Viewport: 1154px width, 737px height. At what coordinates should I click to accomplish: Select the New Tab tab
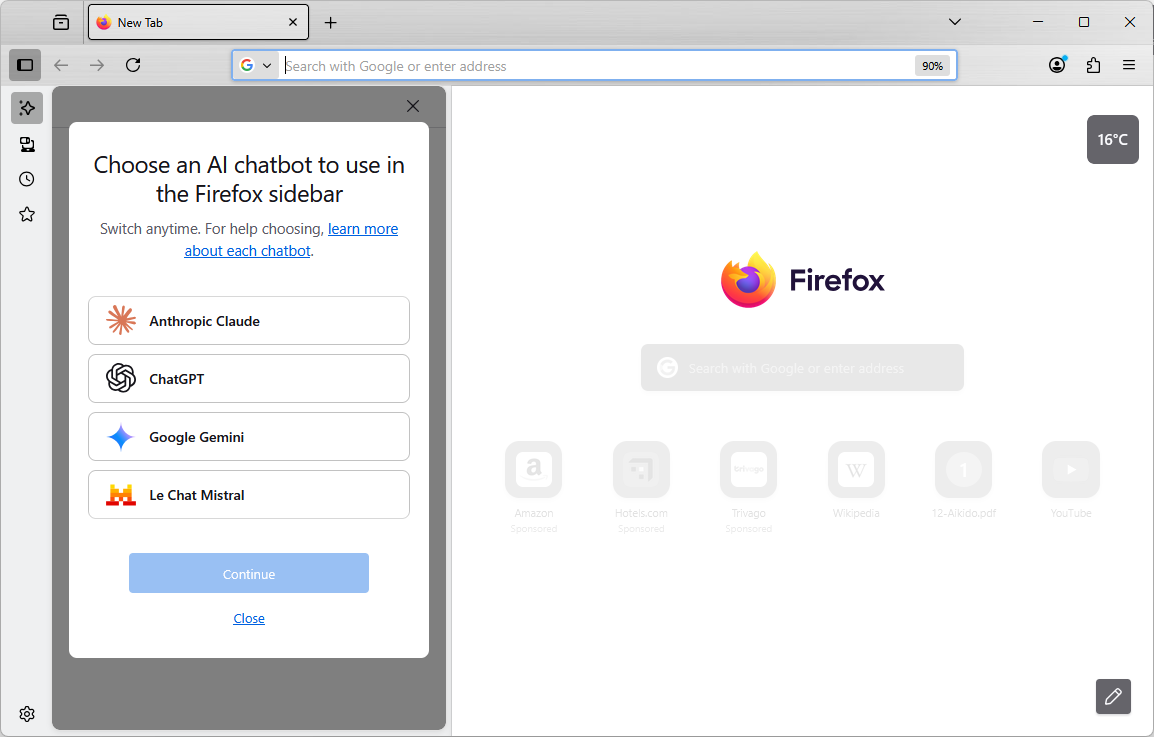point(198,22)
